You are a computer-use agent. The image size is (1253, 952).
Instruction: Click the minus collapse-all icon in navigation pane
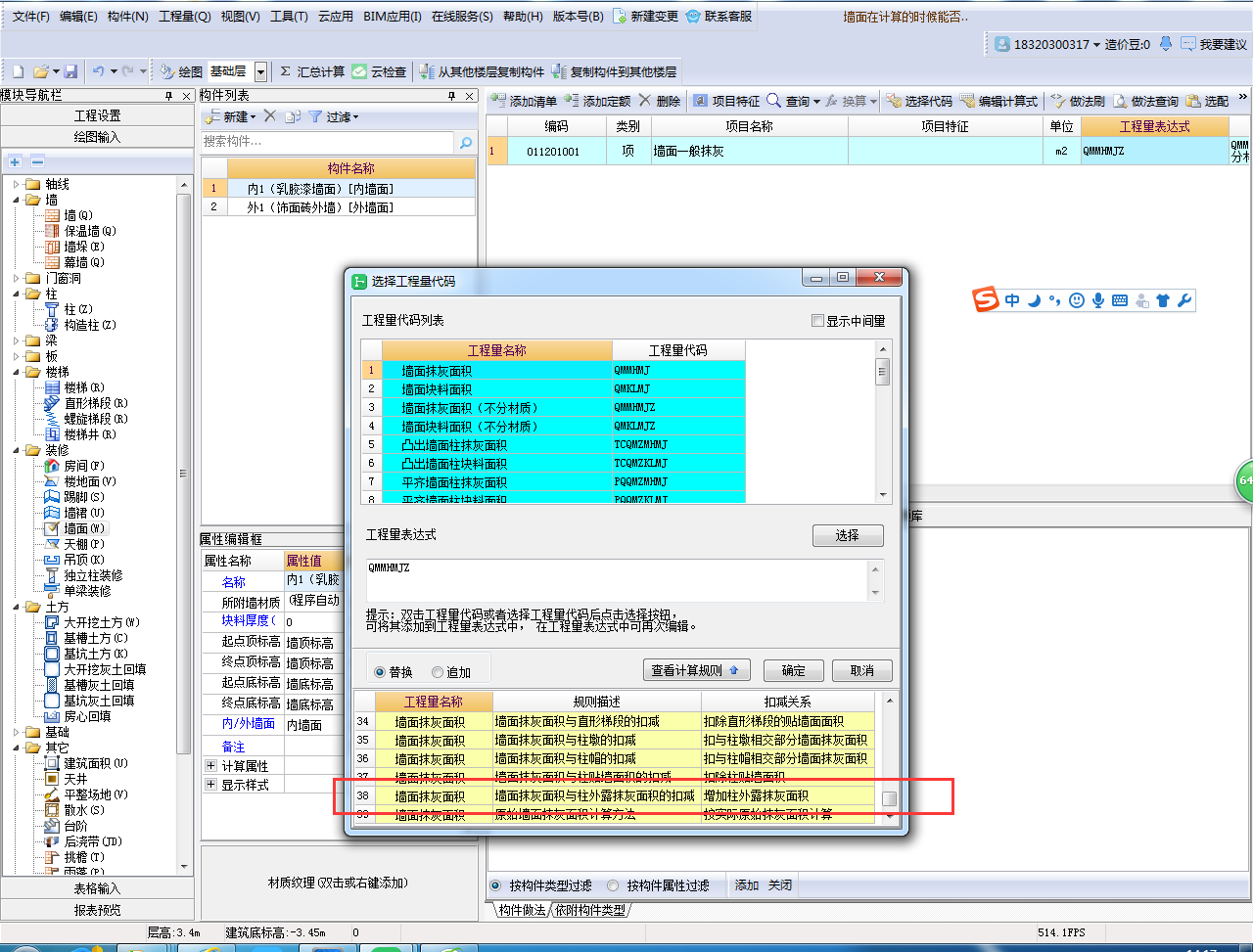37,161
